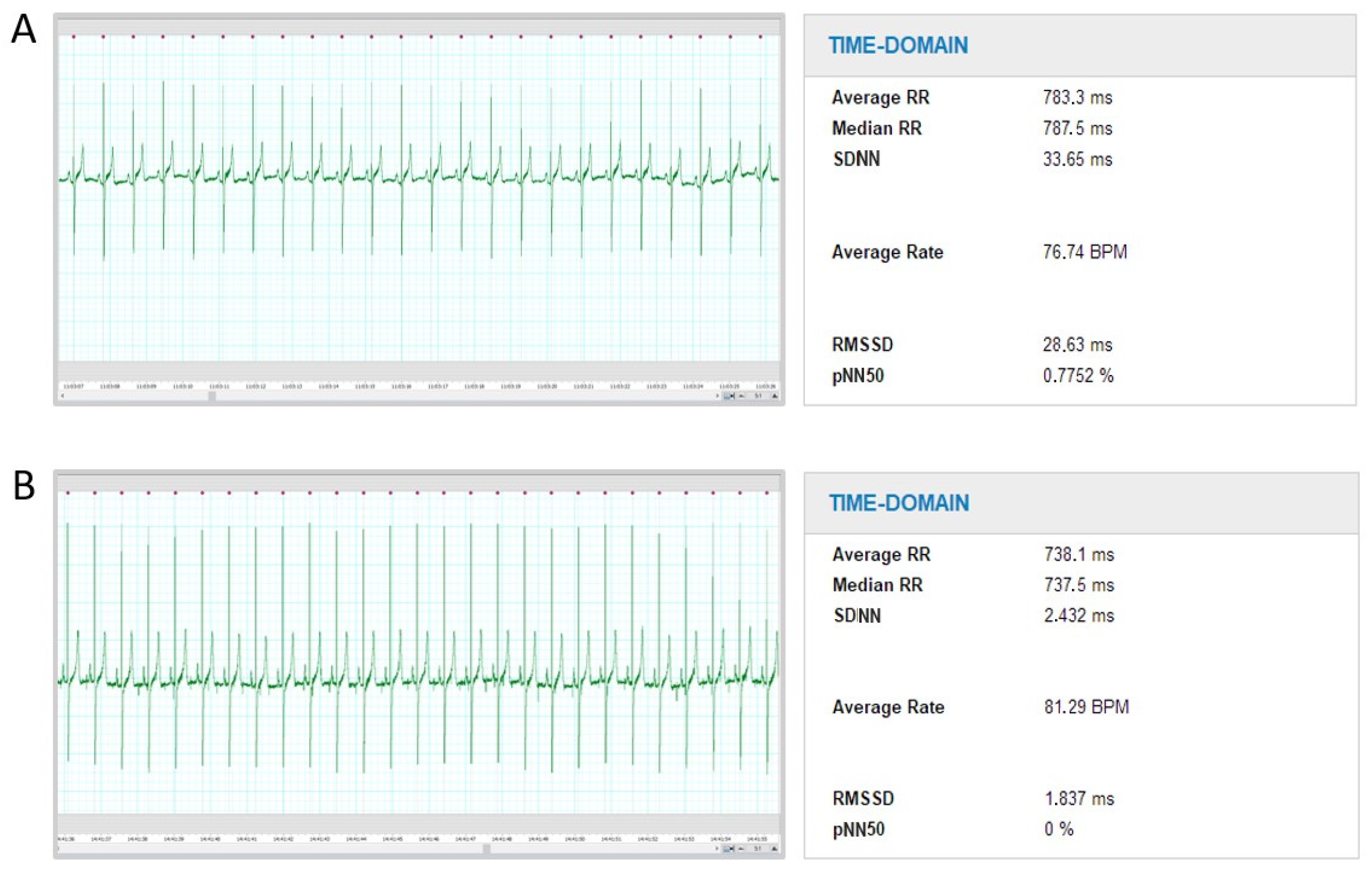The width and height of the screenshot is (1372, 874).
Task: Click zoom-out minus icon in panel A
Action: (742, 396)
